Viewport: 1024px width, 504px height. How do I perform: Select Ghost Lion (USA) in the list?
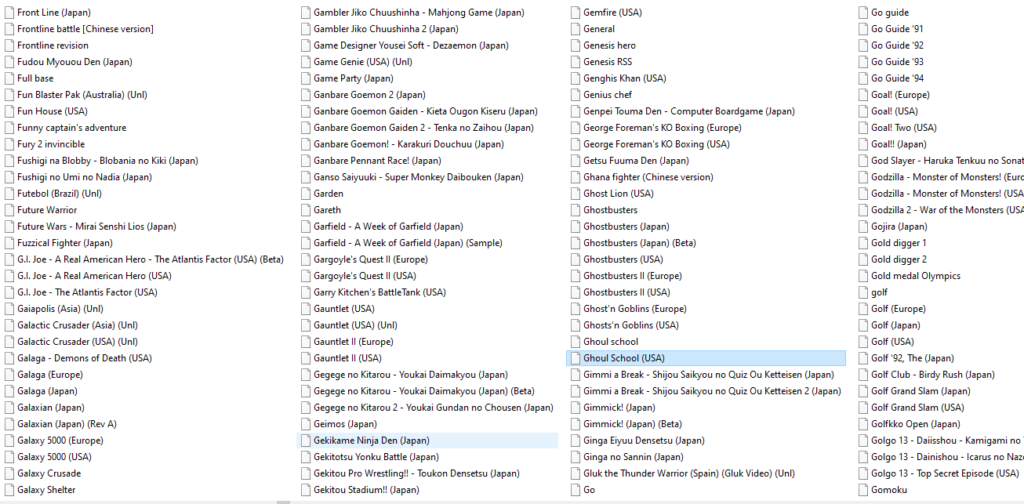pyautogui.click(x=618, y=193)
